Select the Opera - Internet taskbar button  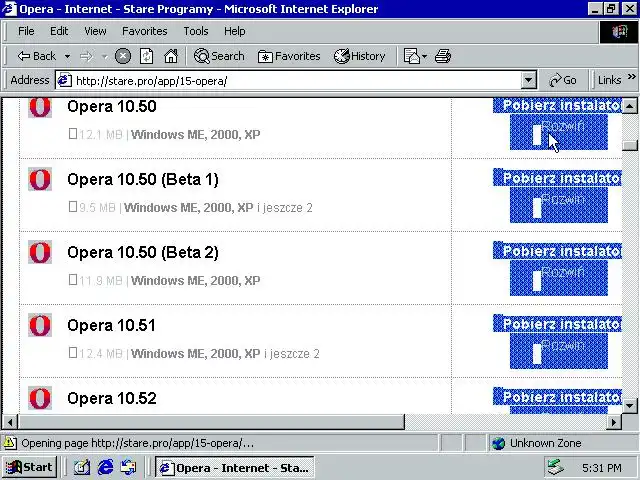tap(235, 467)
